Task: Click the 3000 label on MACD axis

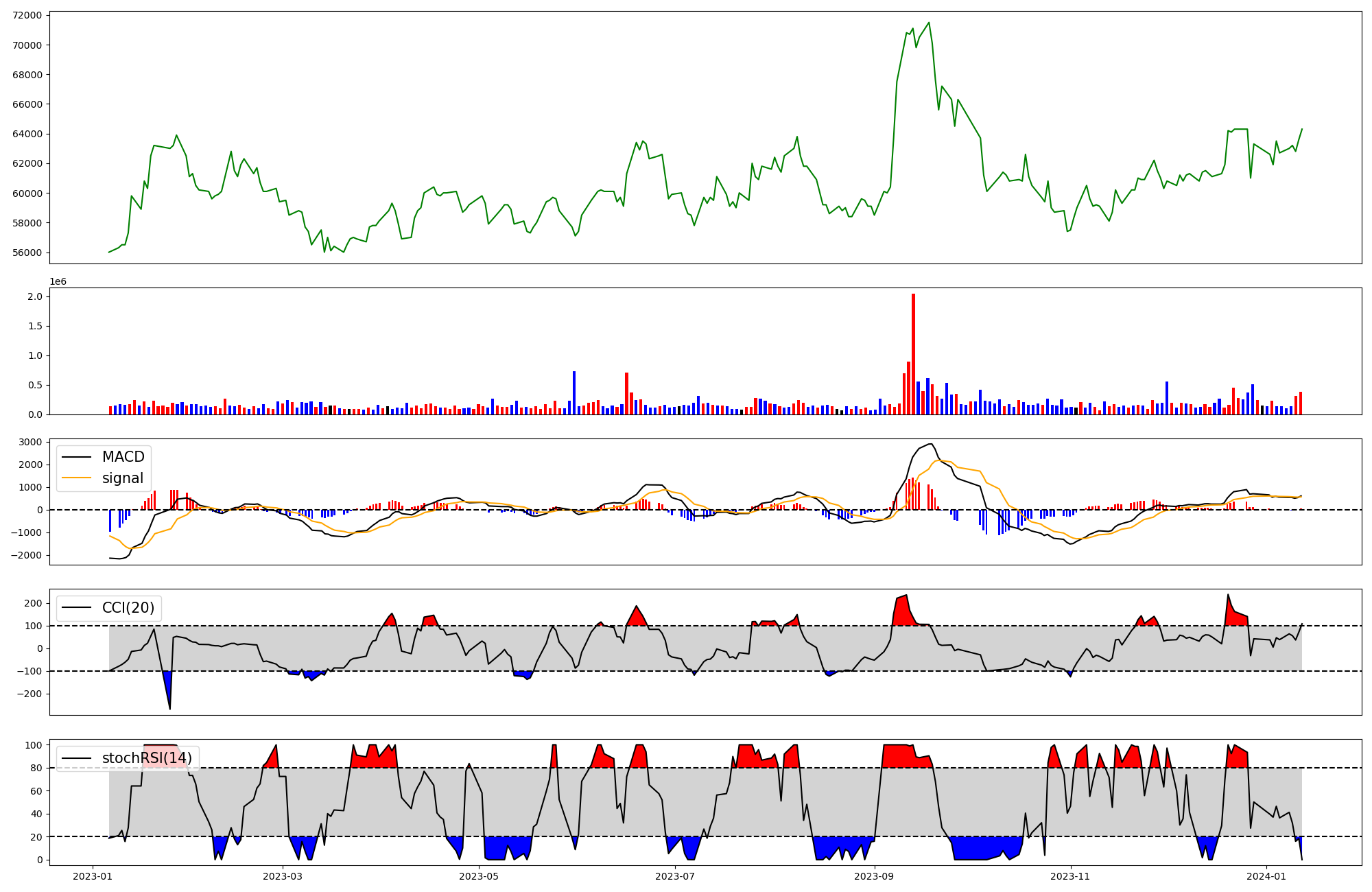Action: pos(30,442)
